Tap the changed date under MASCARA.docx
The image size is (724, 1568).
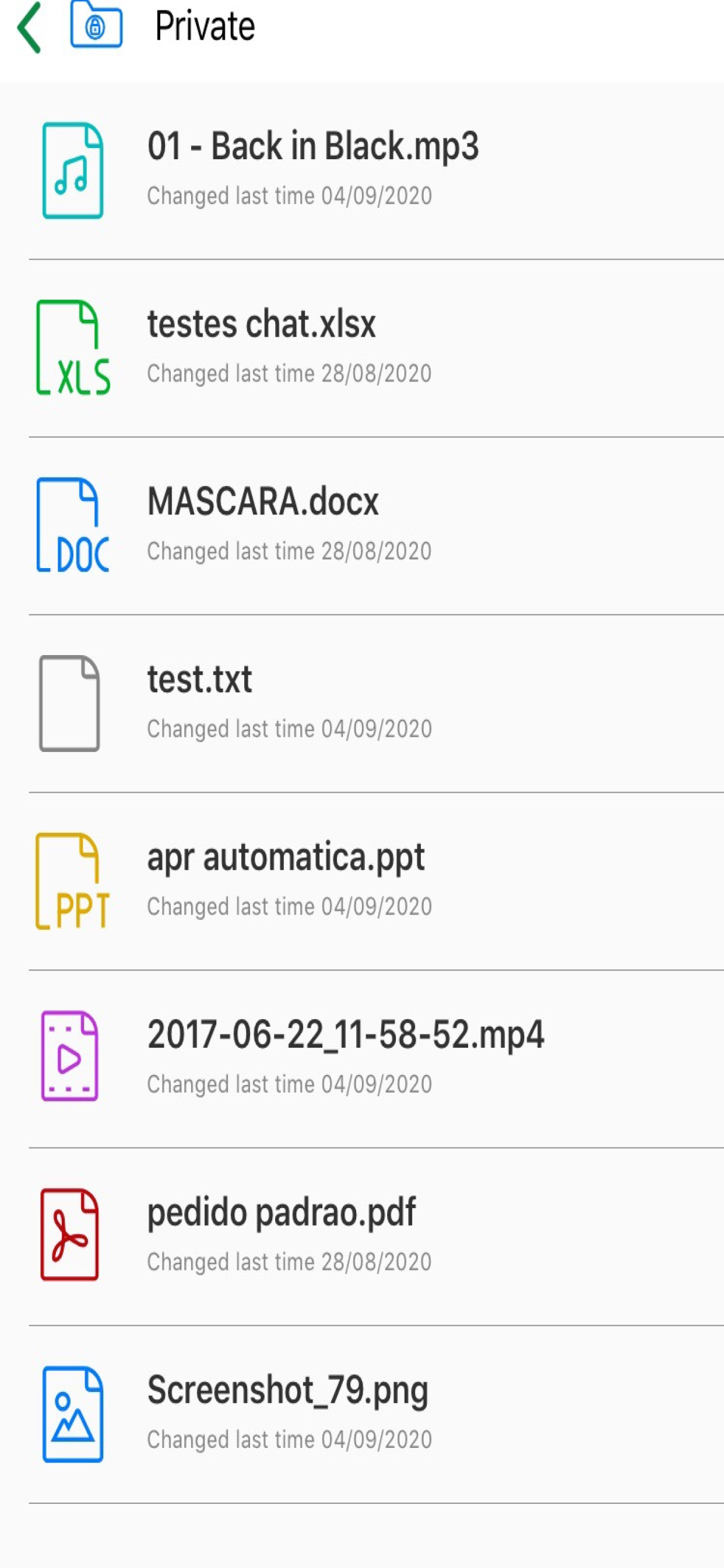290,551
